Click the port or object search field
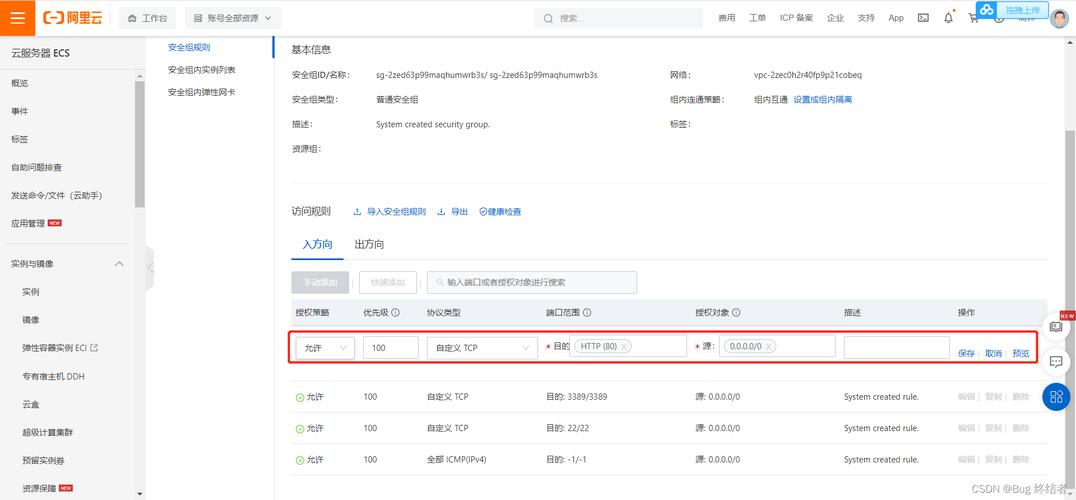 532,282
